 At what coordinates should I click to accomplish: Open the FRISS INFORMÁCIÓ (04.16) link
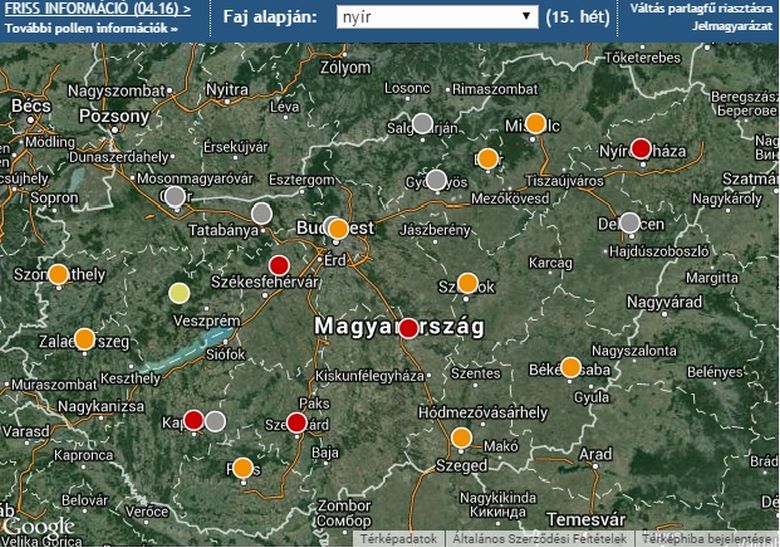[96, 9]
